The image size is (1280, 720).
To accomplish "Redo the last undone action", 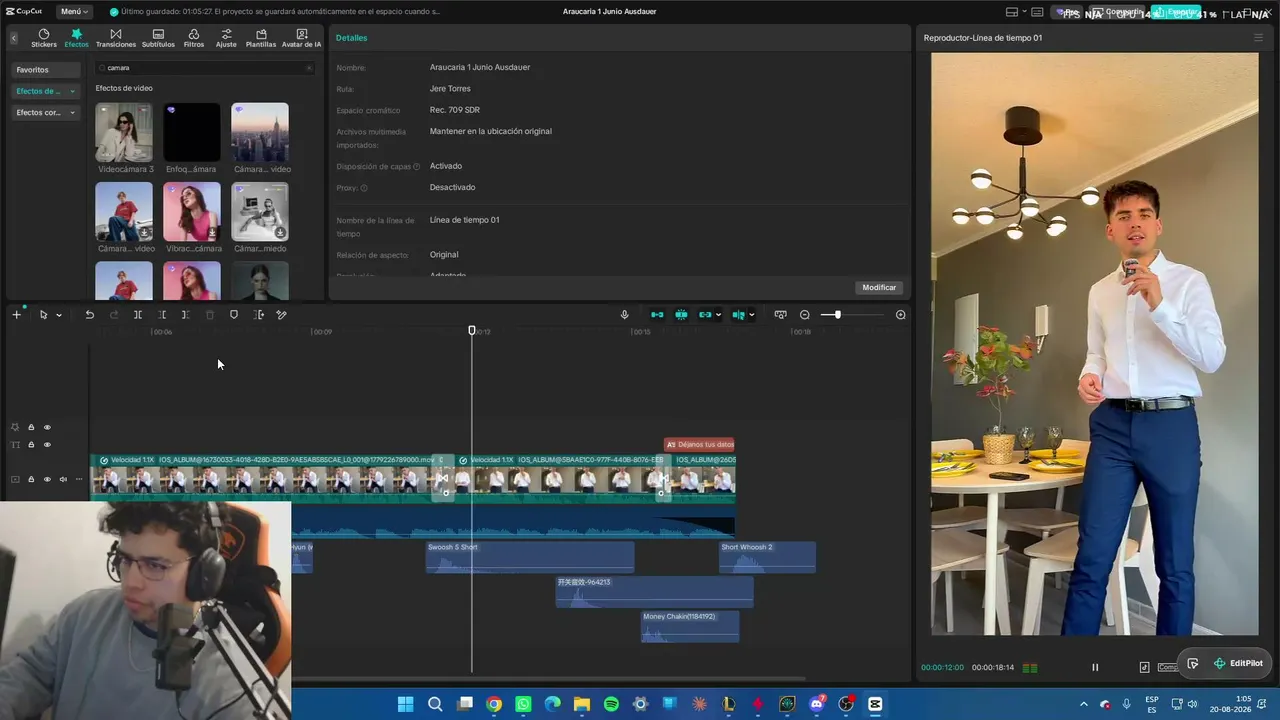I will click(x=113, y=315).
